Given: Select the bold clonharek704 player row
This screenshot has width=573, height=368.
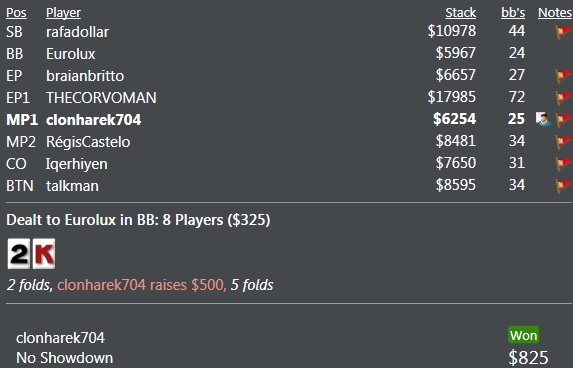Looking at the screenshot, I should (289, 119).
